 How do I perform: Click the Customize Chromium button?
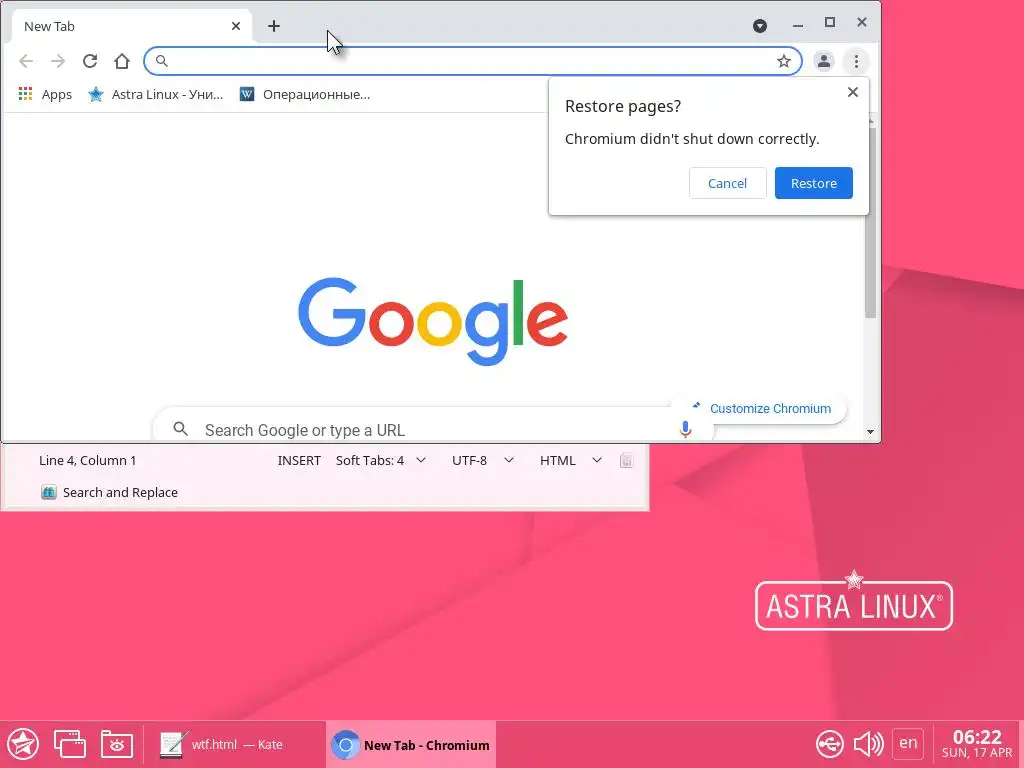[x=761, y=408]
